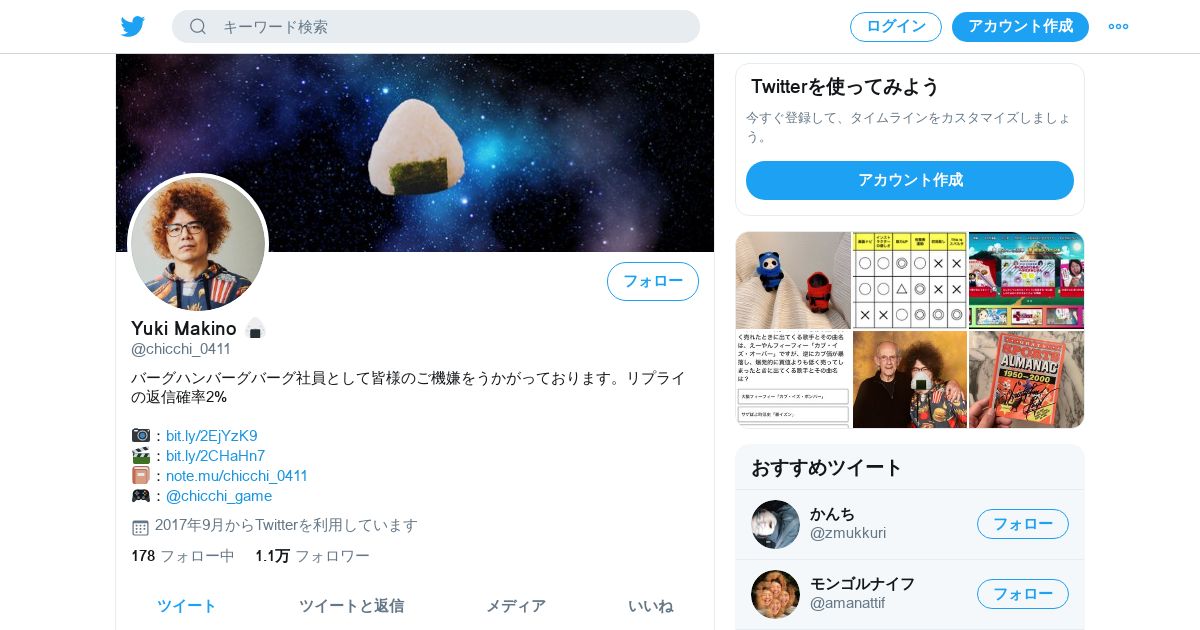Follow Yuki Makino with the フォロー button
The height and width of the screenshot is (630, 1200).
pyautogui.click(x=653, y=281)
